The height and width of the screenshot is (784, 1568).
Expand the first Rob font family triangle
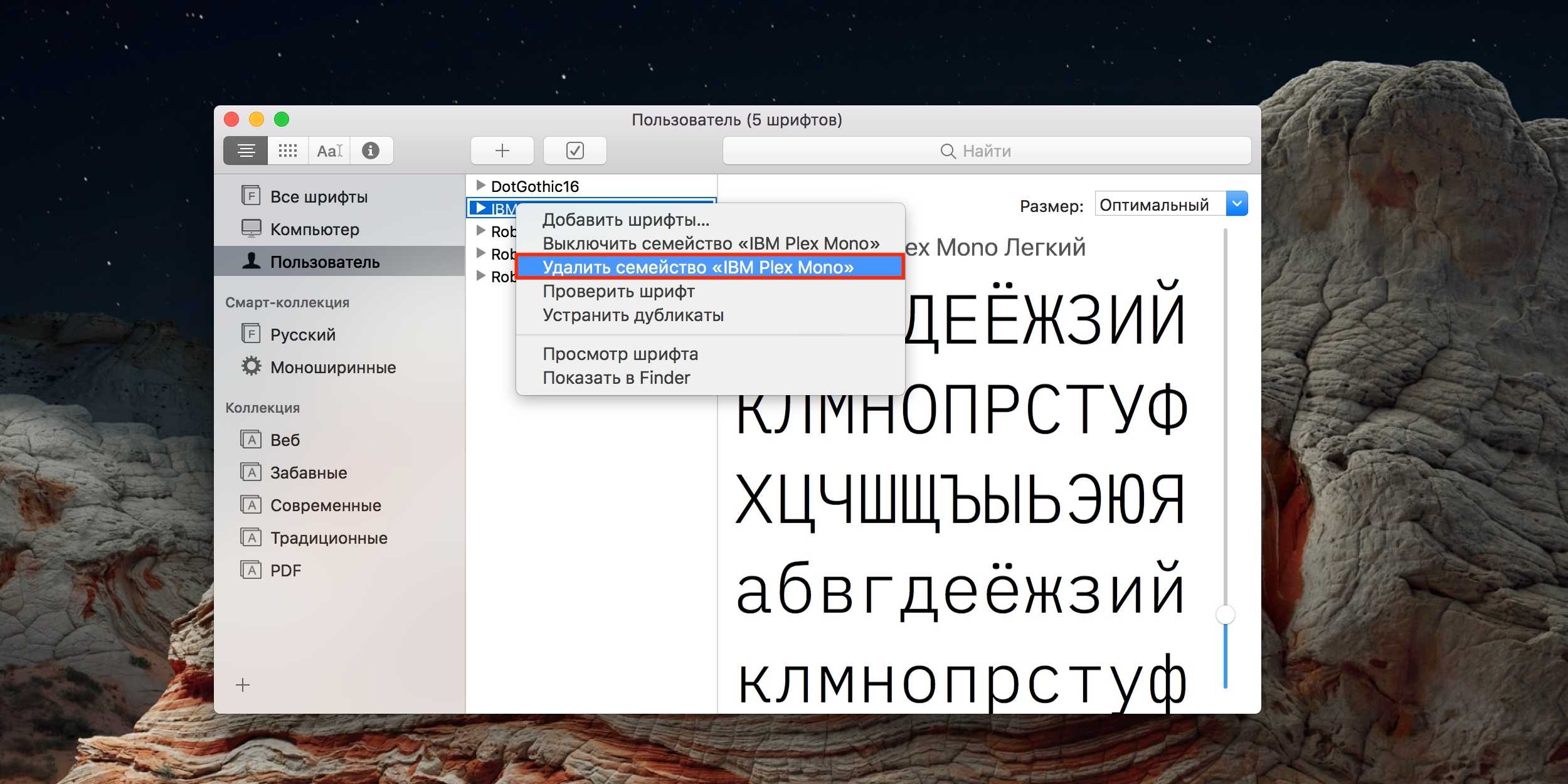(x=481, y=230)
